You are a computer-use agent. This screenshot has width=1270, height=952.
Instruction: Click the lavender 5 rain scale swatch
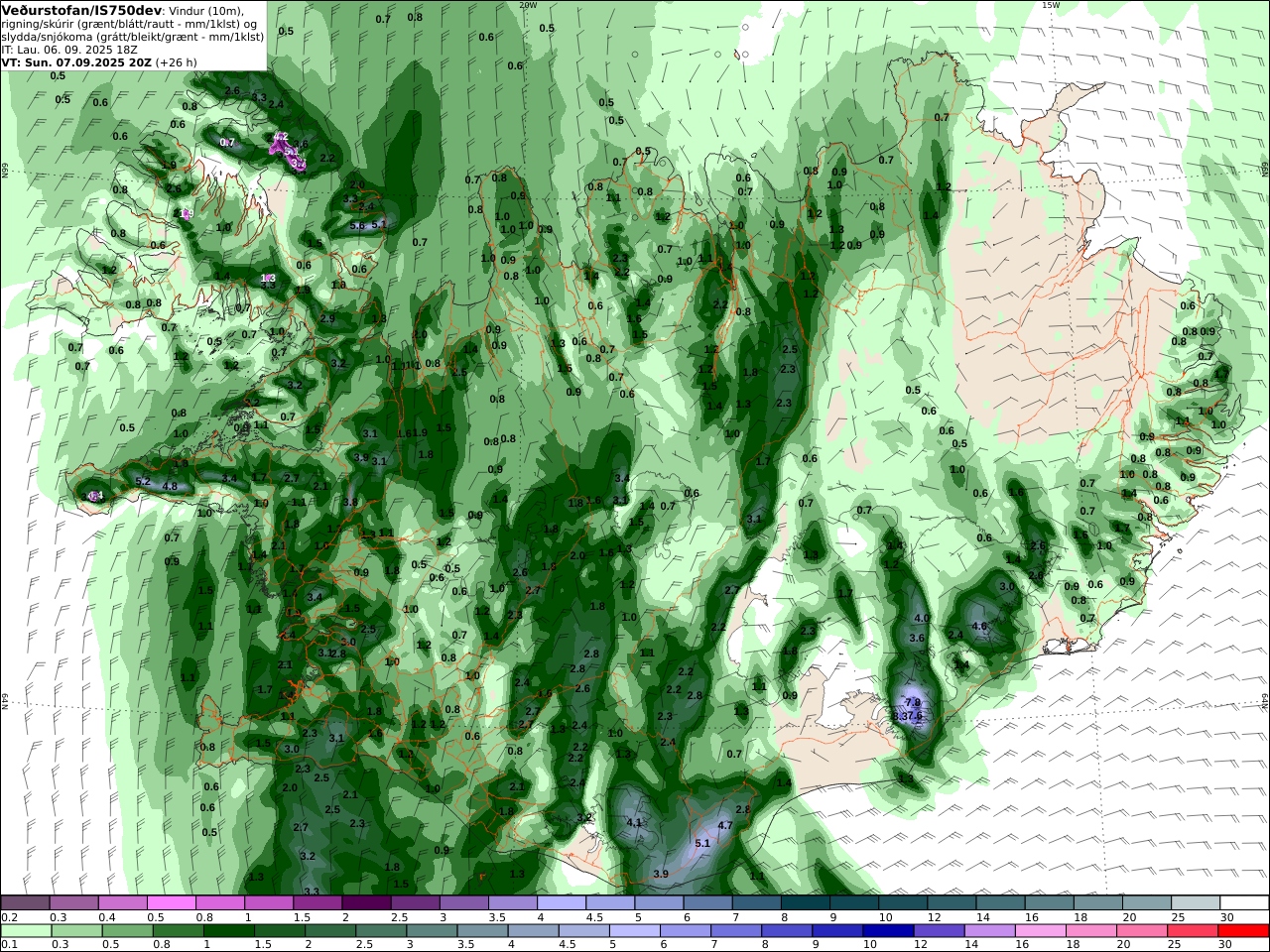click(x=636, y=931)
